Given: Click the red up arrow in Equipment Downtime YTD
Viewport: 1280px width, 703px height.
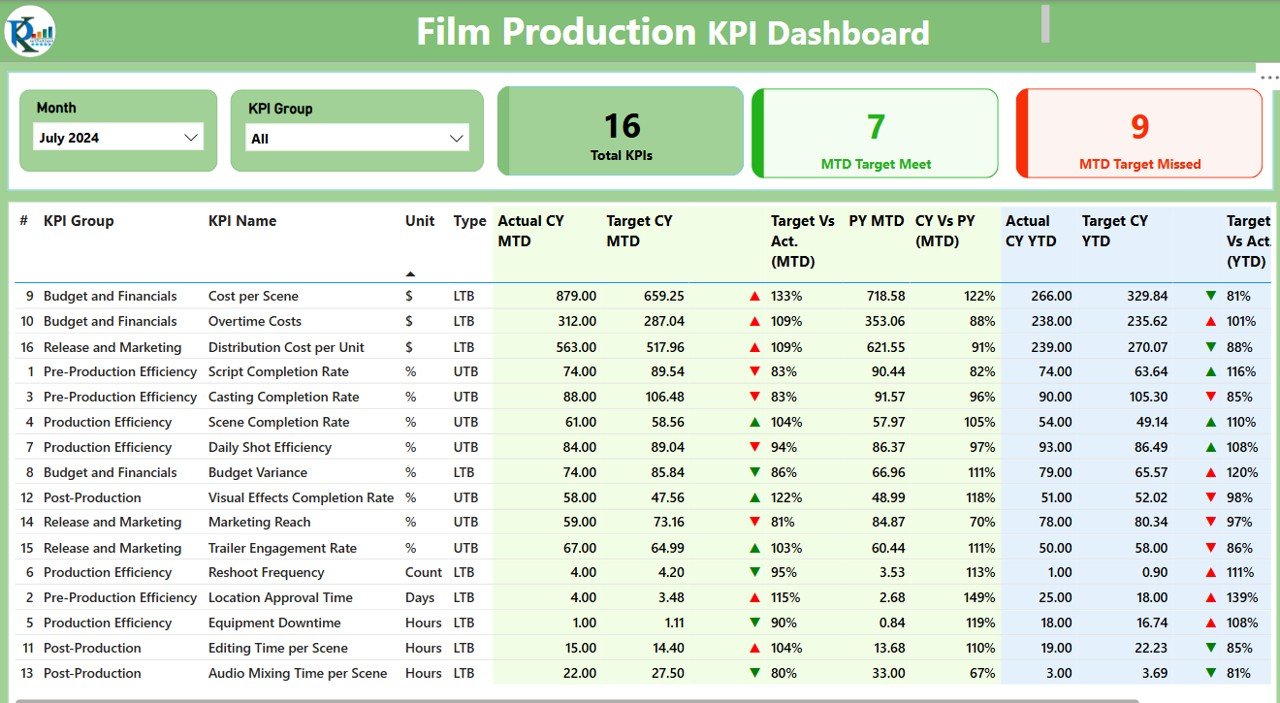Looking at the screenshot, I should 1211,623.
